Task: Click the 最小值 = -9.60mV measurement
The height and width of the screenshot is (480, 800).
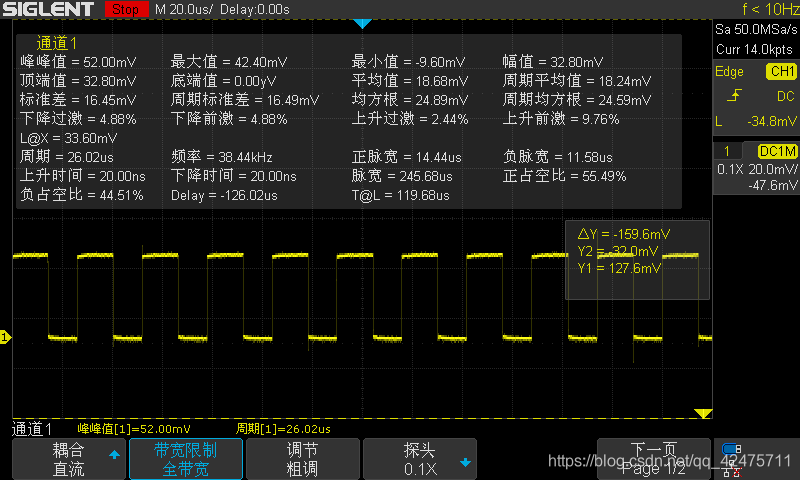Action: tap(409, 62)
